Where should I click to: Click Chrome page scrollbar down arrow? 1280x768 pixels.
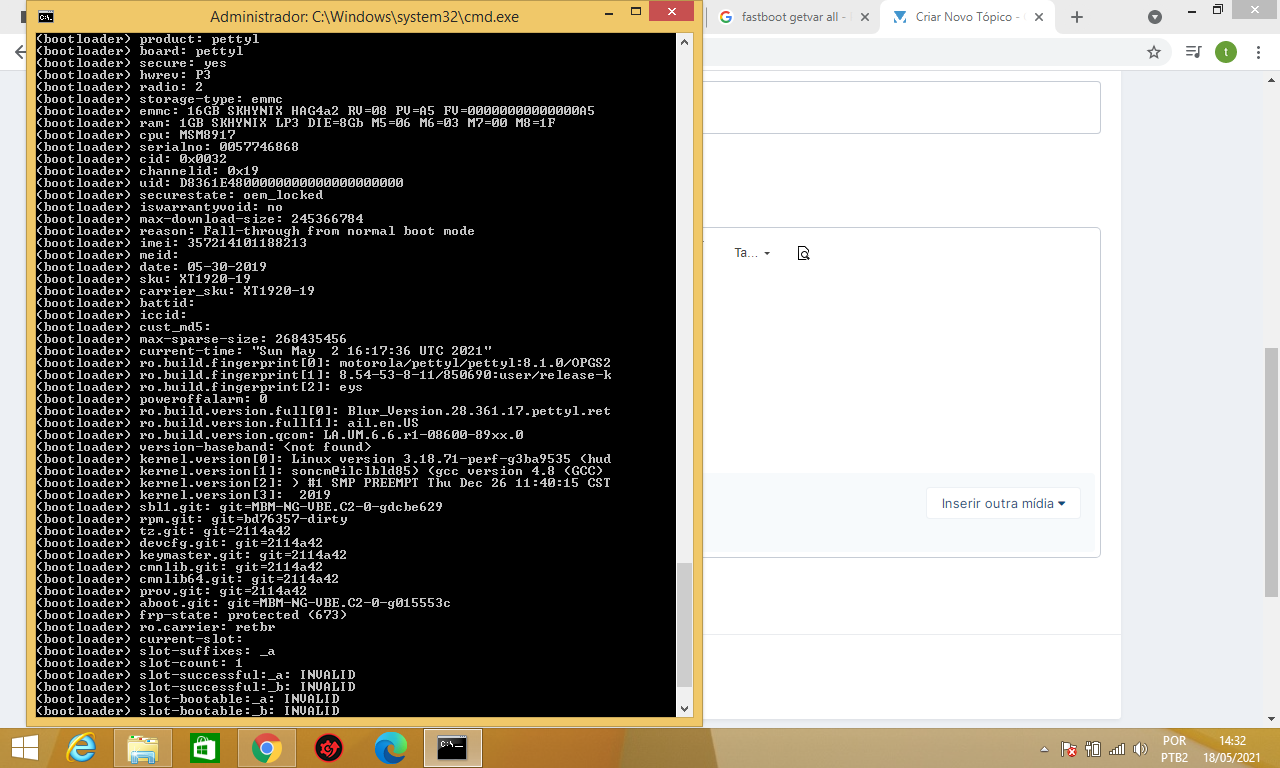[1271, 717]
